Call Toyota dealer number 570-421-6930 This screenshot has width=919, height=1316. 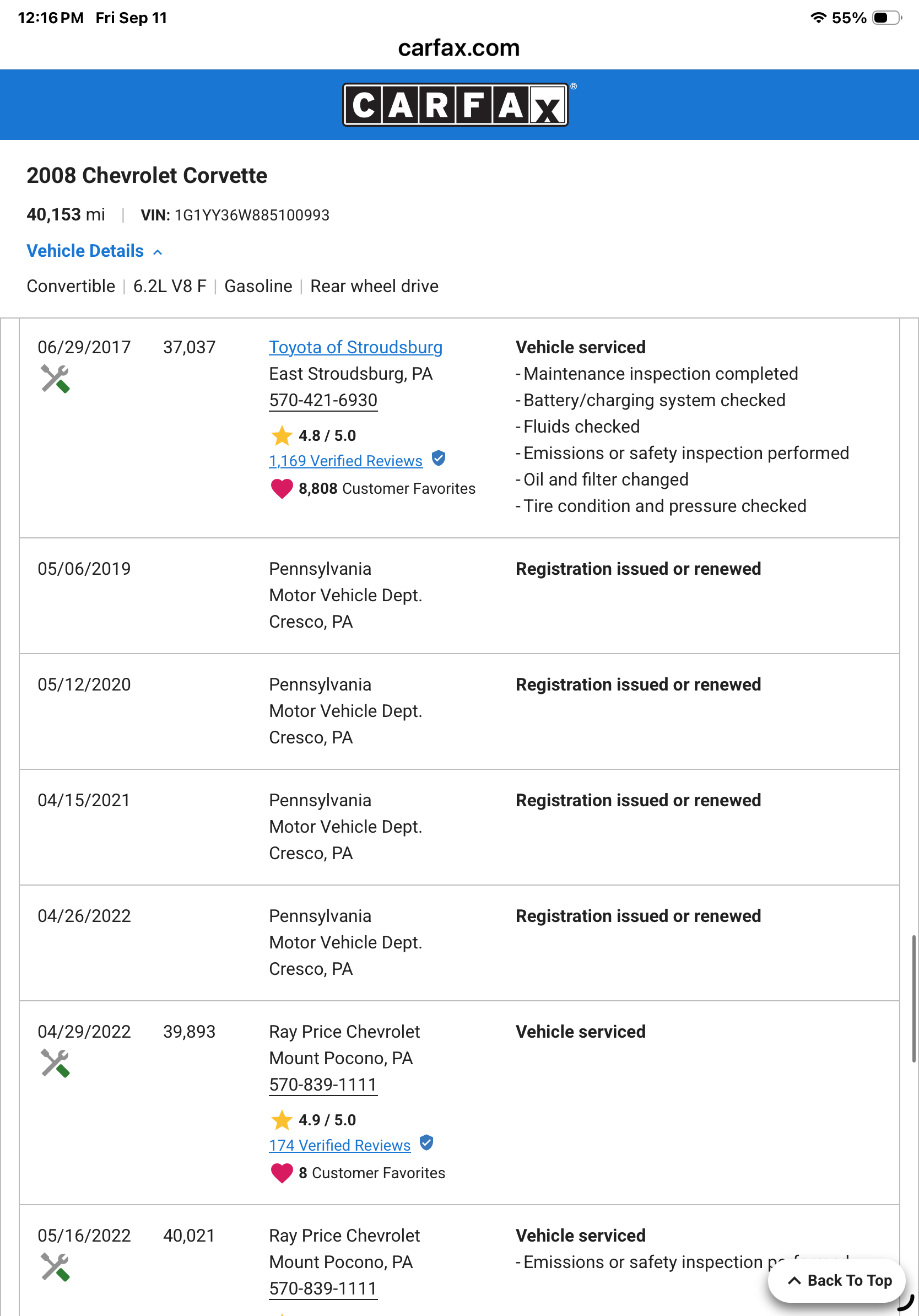point(323,400)
